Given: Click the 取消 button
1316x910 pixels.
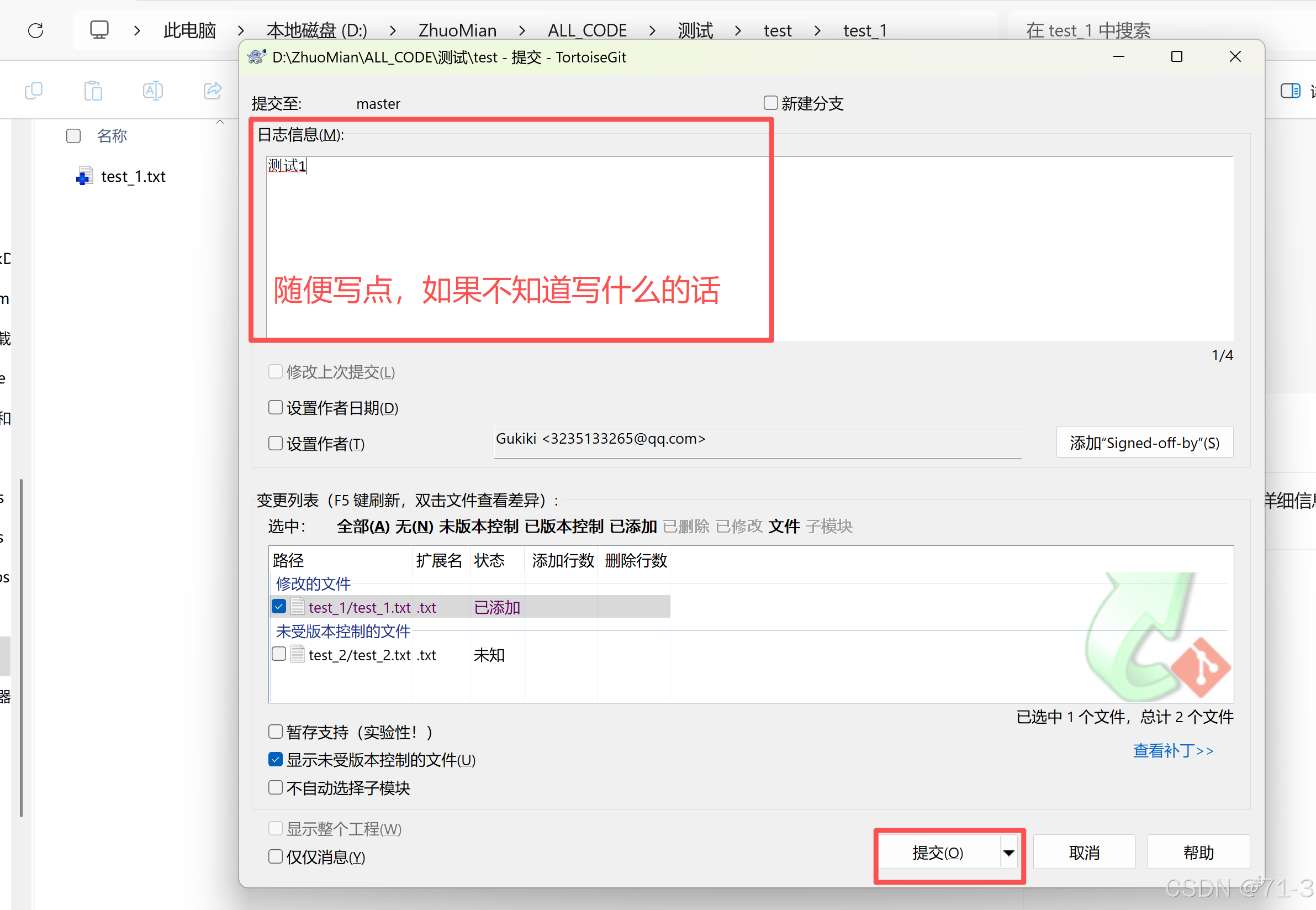Looking at the screenshot, I should (1084, 853).
